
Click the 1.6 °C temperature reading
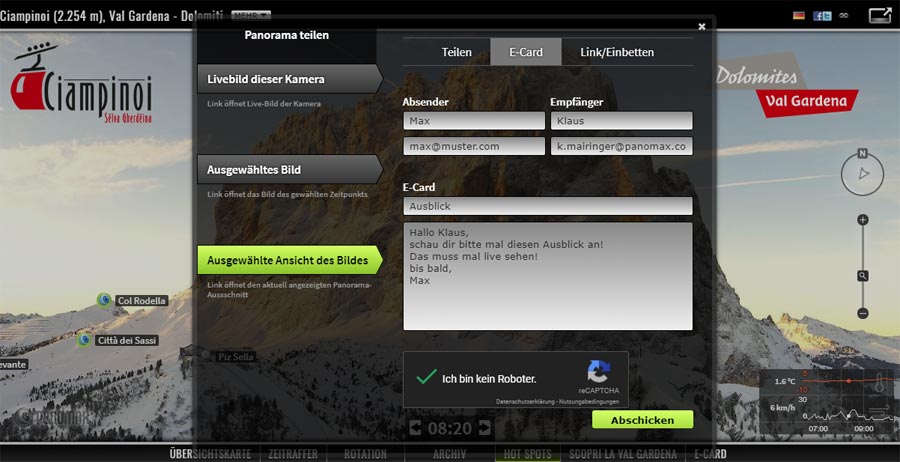pyautogui.click(x=785, y=381)
